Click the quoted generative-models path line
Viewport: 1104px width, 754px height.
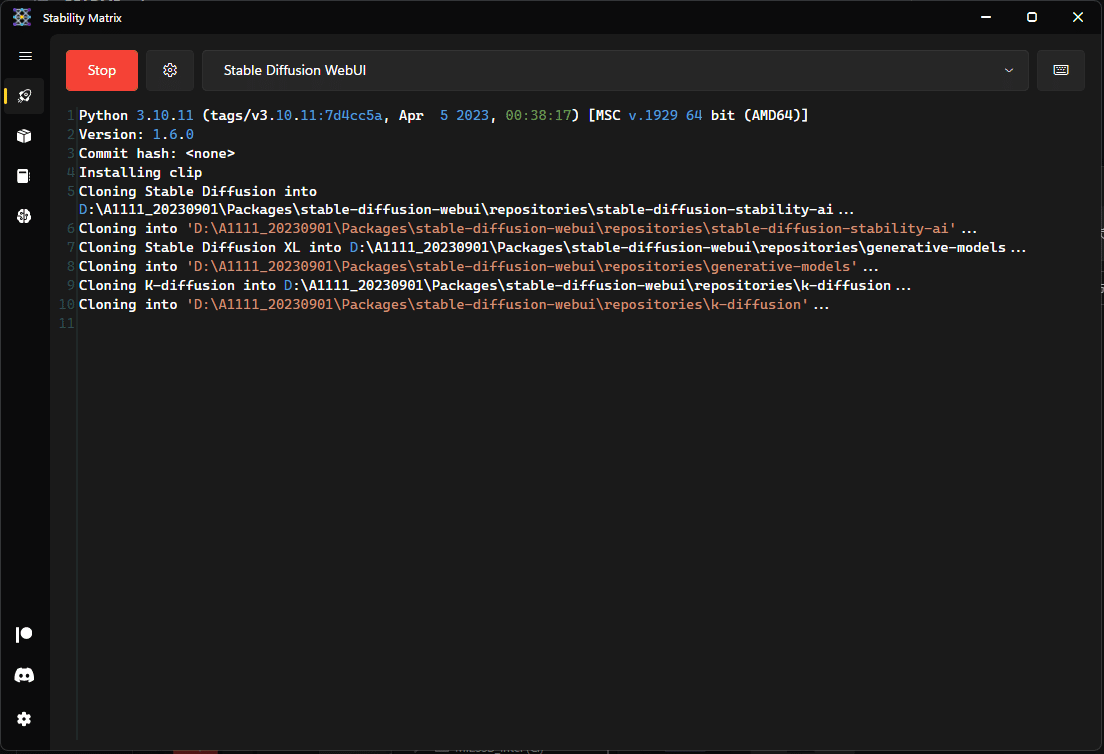[x=478, y=267]
